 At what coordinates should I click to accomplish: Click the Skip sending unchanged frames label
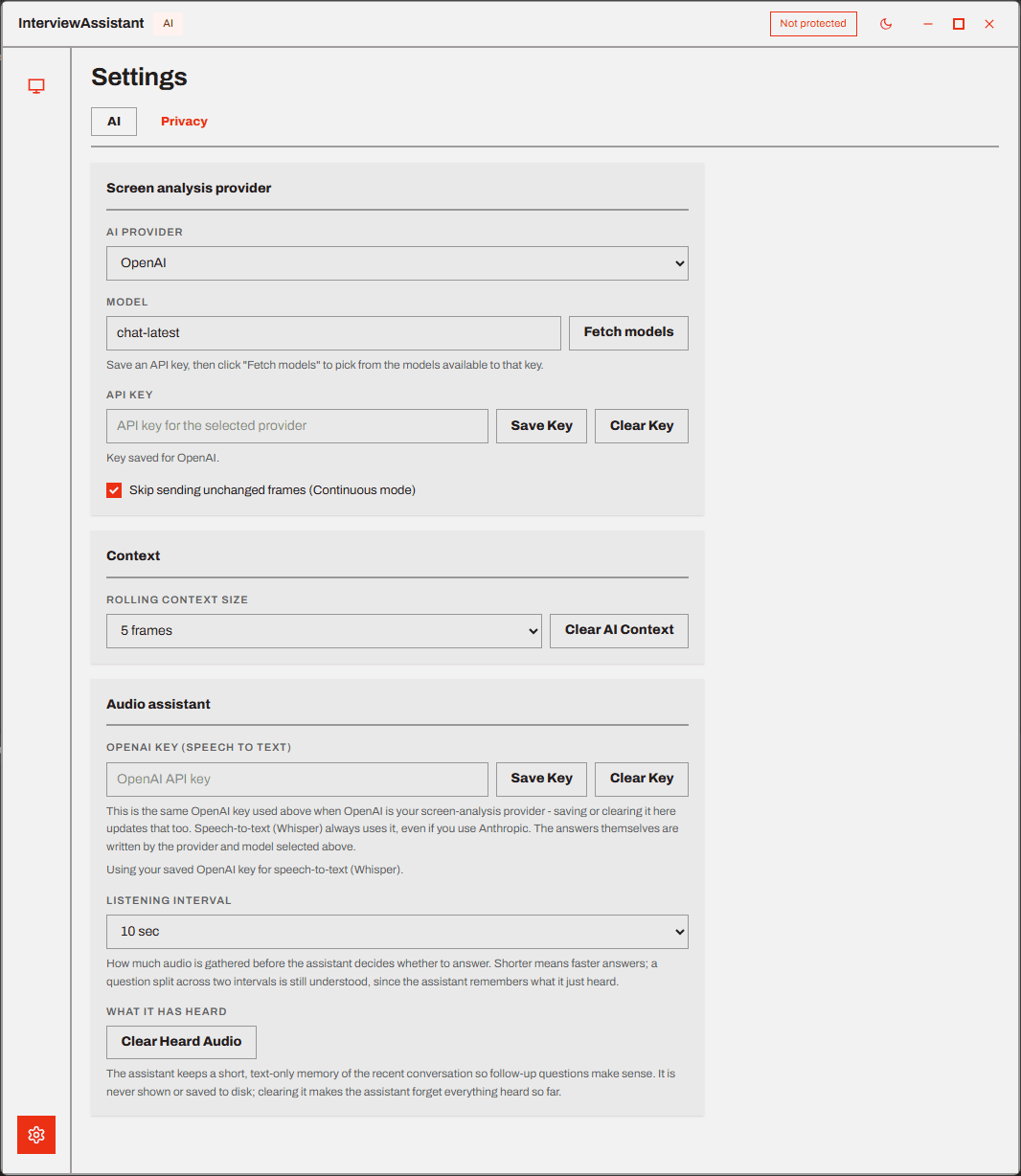(272, 490)
